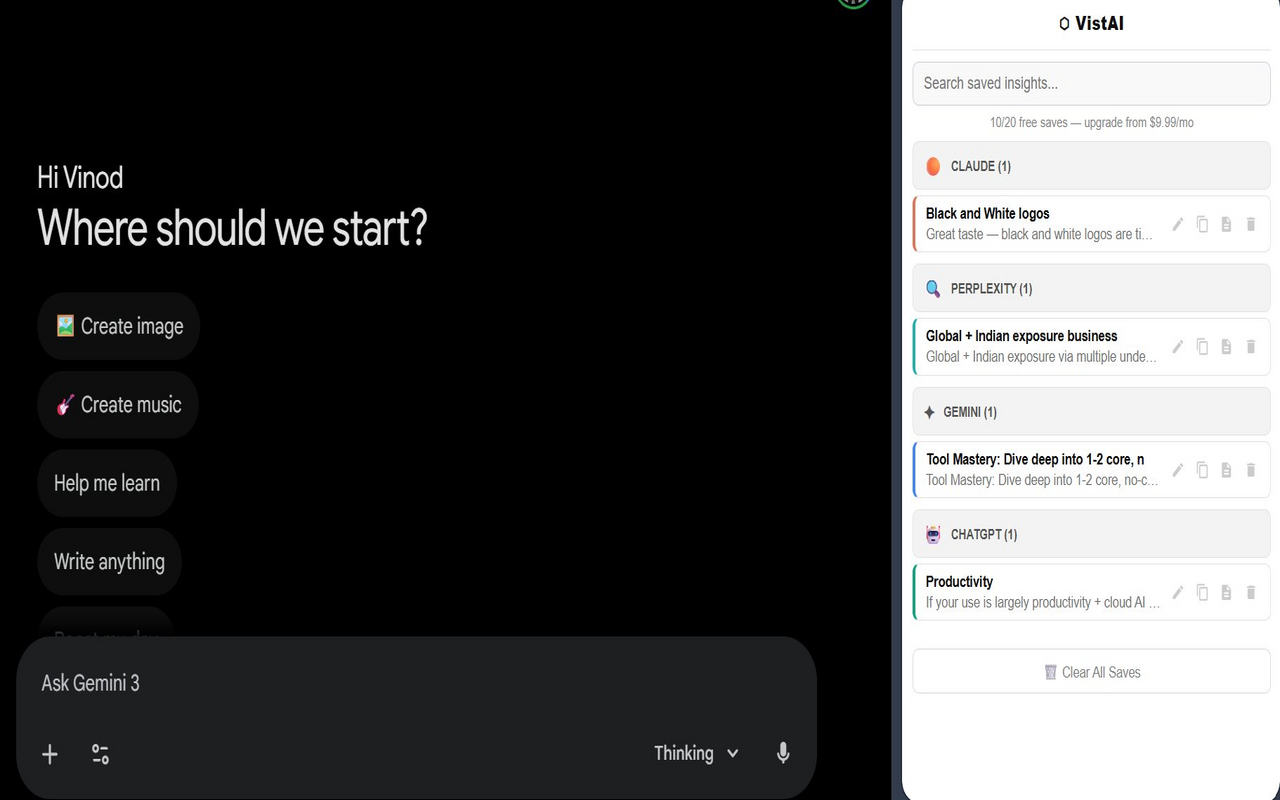Screen dimensions: 1280x800
Task: Open document icon for Productivity save
Action: coord(1226,592)
